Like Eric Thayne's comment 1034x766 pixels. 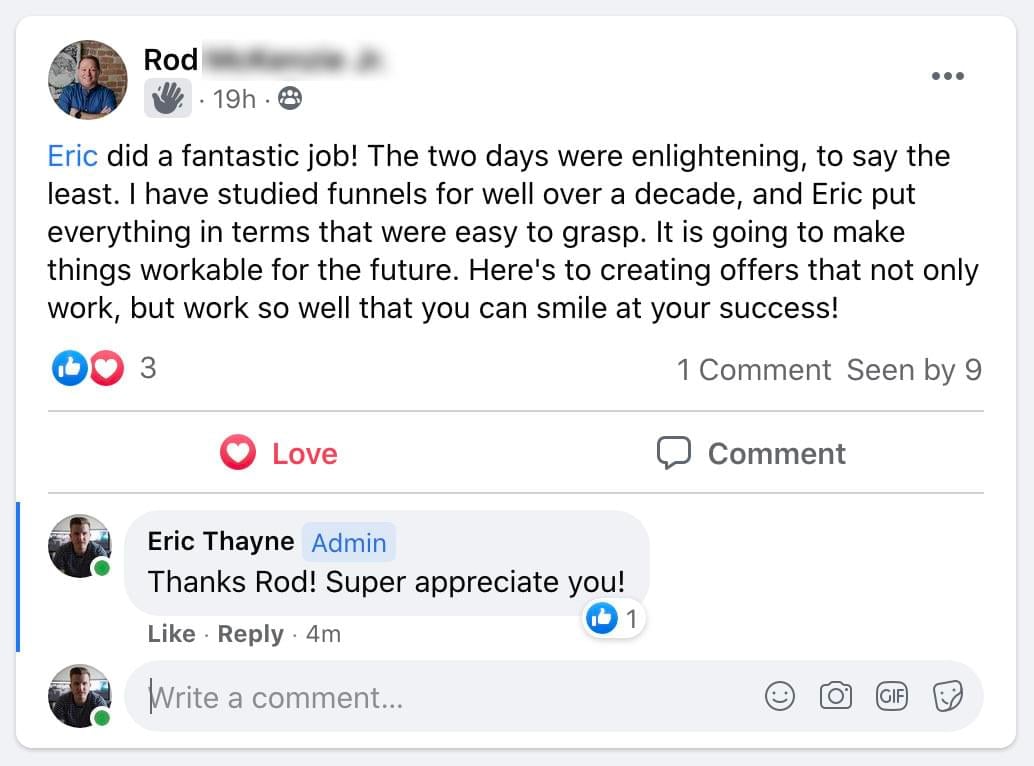(x=171, y=634)
